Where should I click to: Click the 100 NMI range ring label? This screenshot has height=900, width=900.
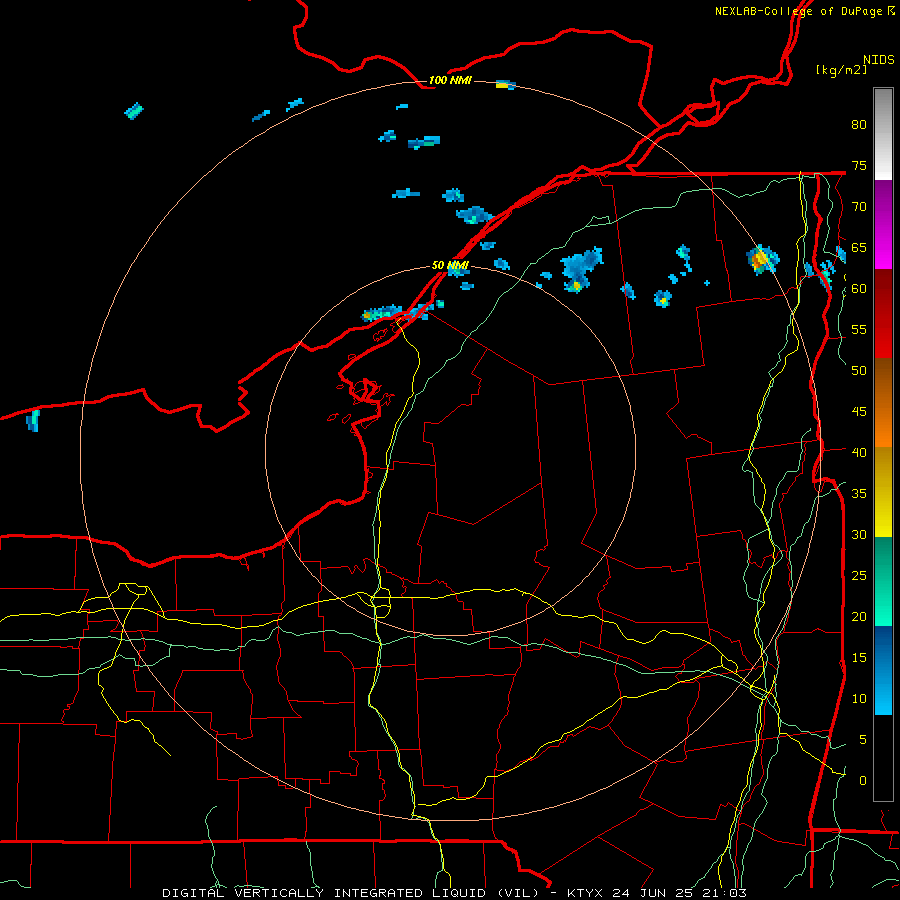pos(450,80)
